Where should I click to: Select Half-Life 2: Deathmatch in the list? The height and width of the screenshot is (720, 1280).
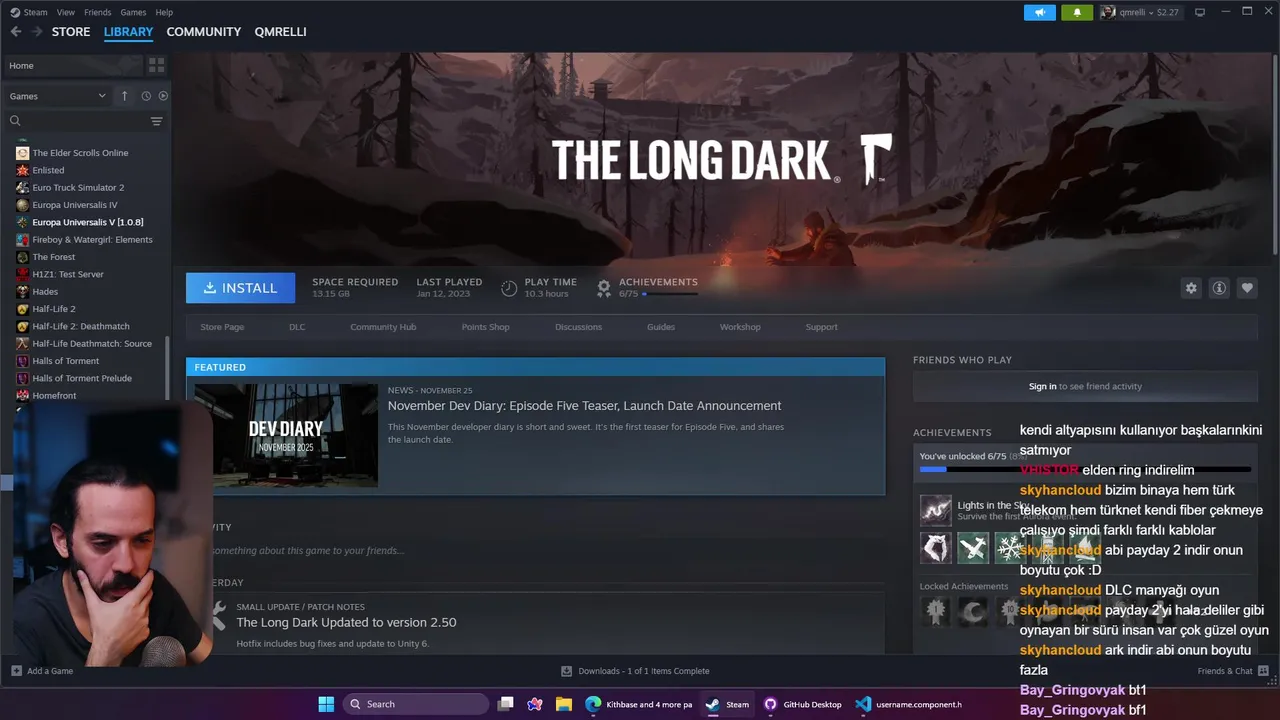tap(80, 326)
